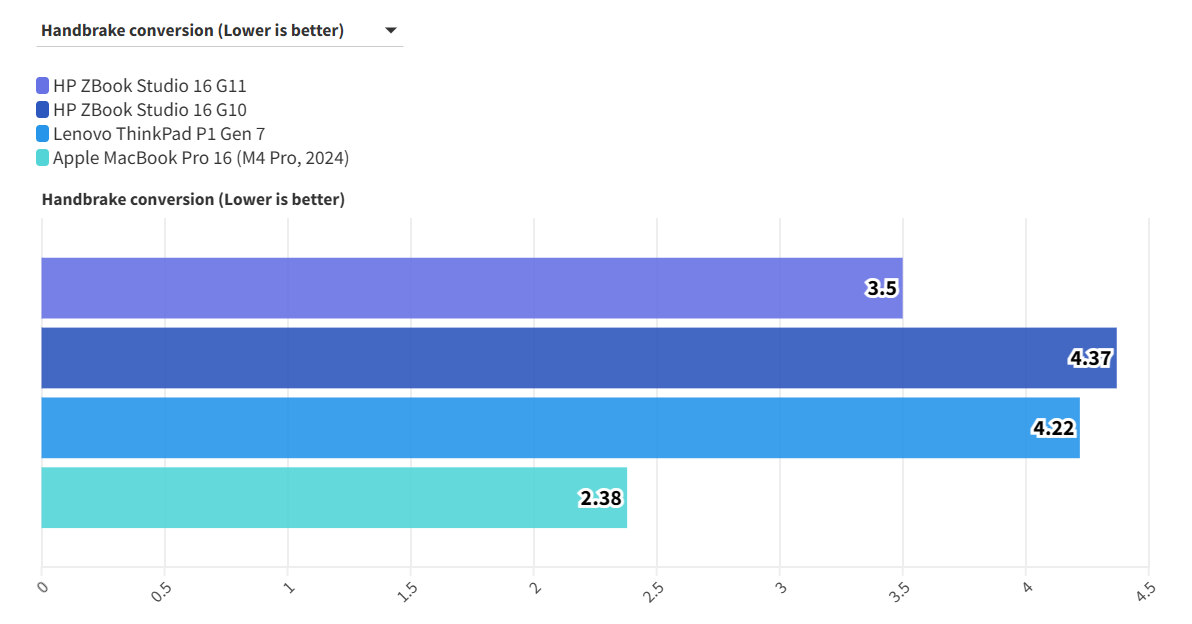Click the 4.22 value label
This screenshot has width=1192, height=624.
click(1054, 428)
